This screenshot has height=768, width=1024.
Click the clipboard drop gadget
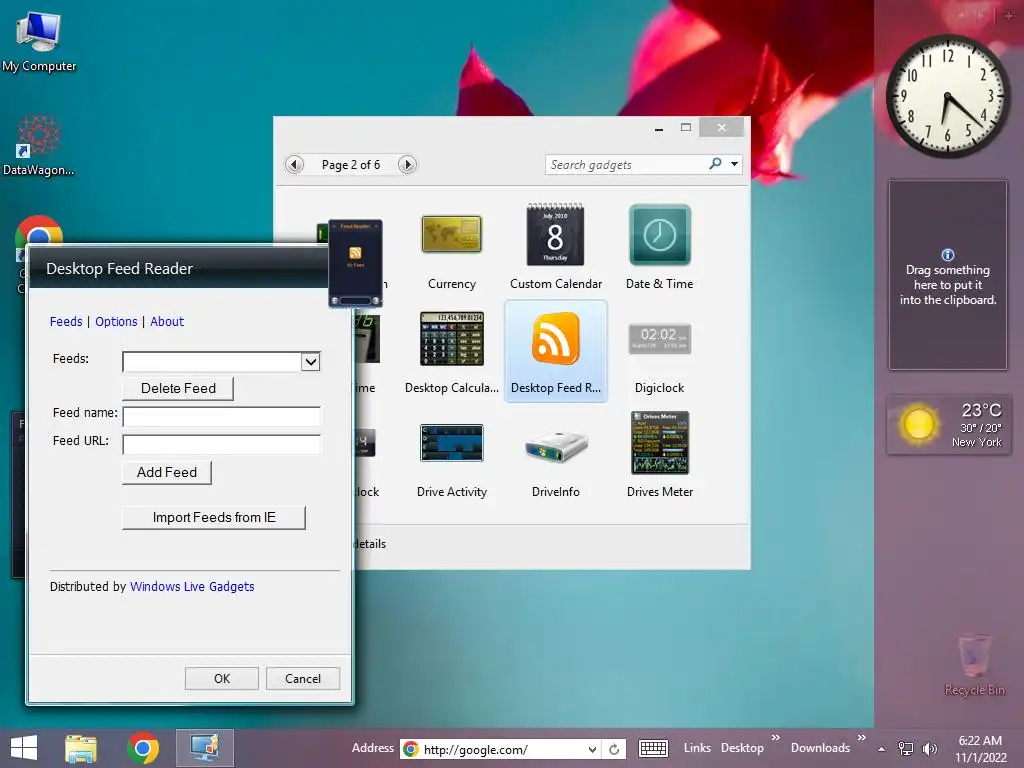tap(948, 275)
